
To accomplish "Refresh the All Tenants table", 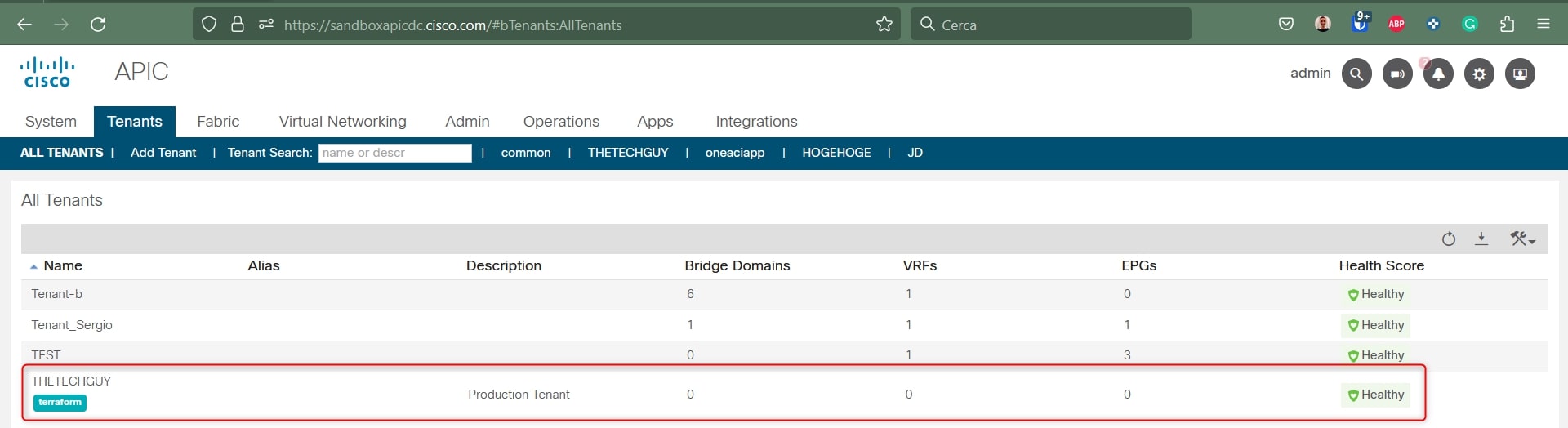I will 1448,239.
